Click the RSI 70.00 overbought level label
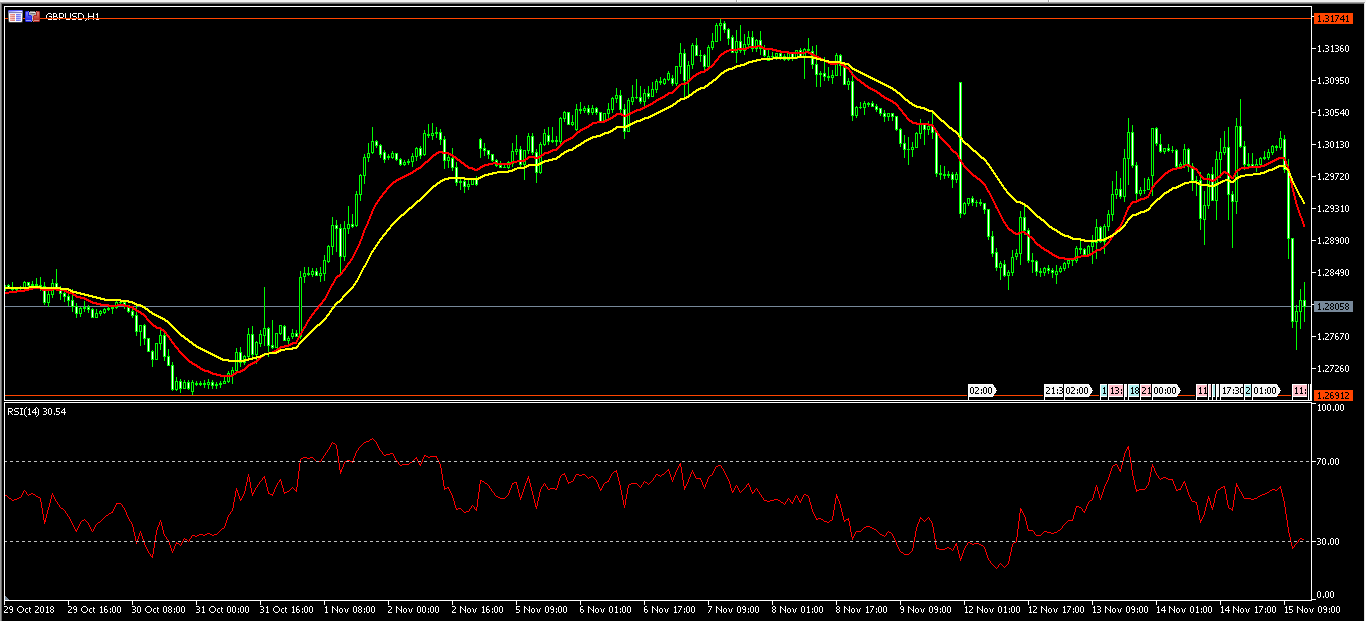Screen dimensions: 1366x621 tap(1330, 461)
